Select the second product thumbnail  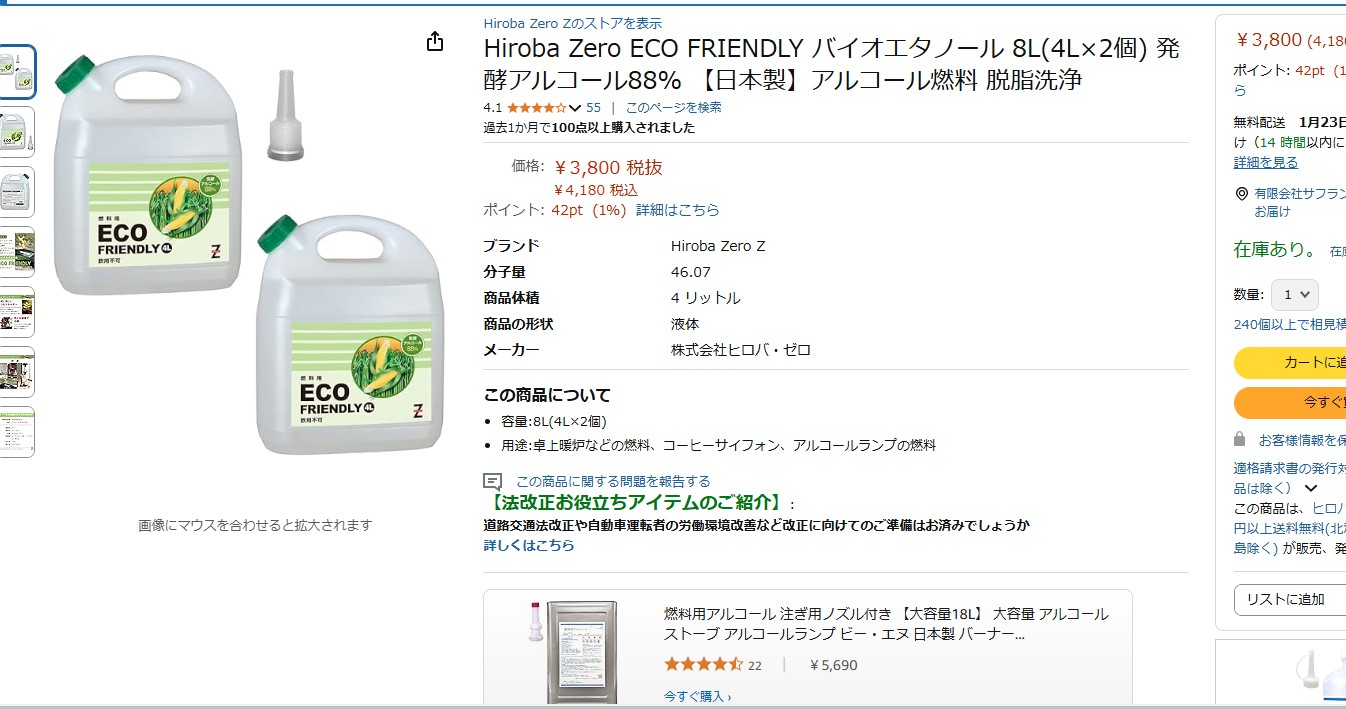(17, 132)
